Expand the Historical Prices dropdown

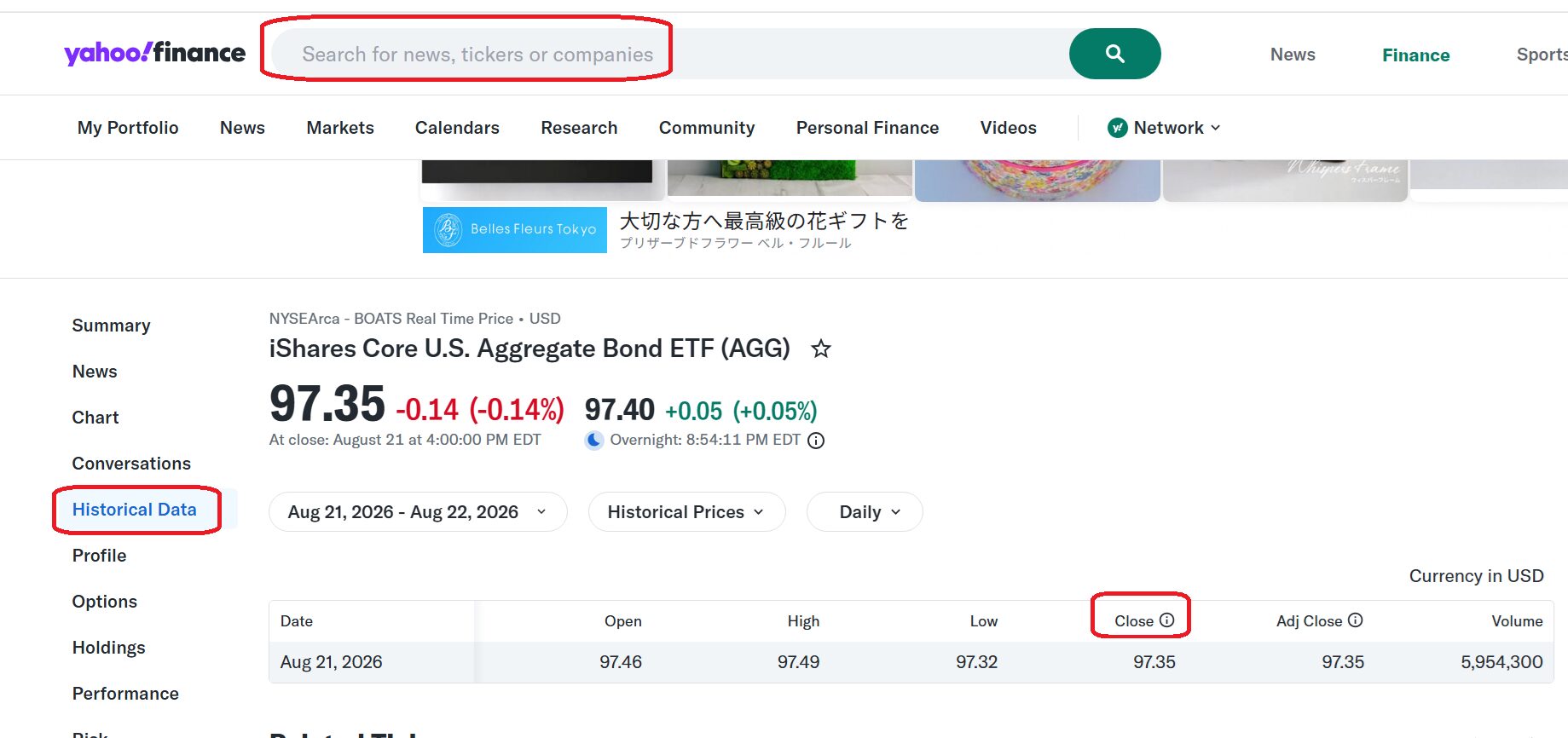(686, 512)
